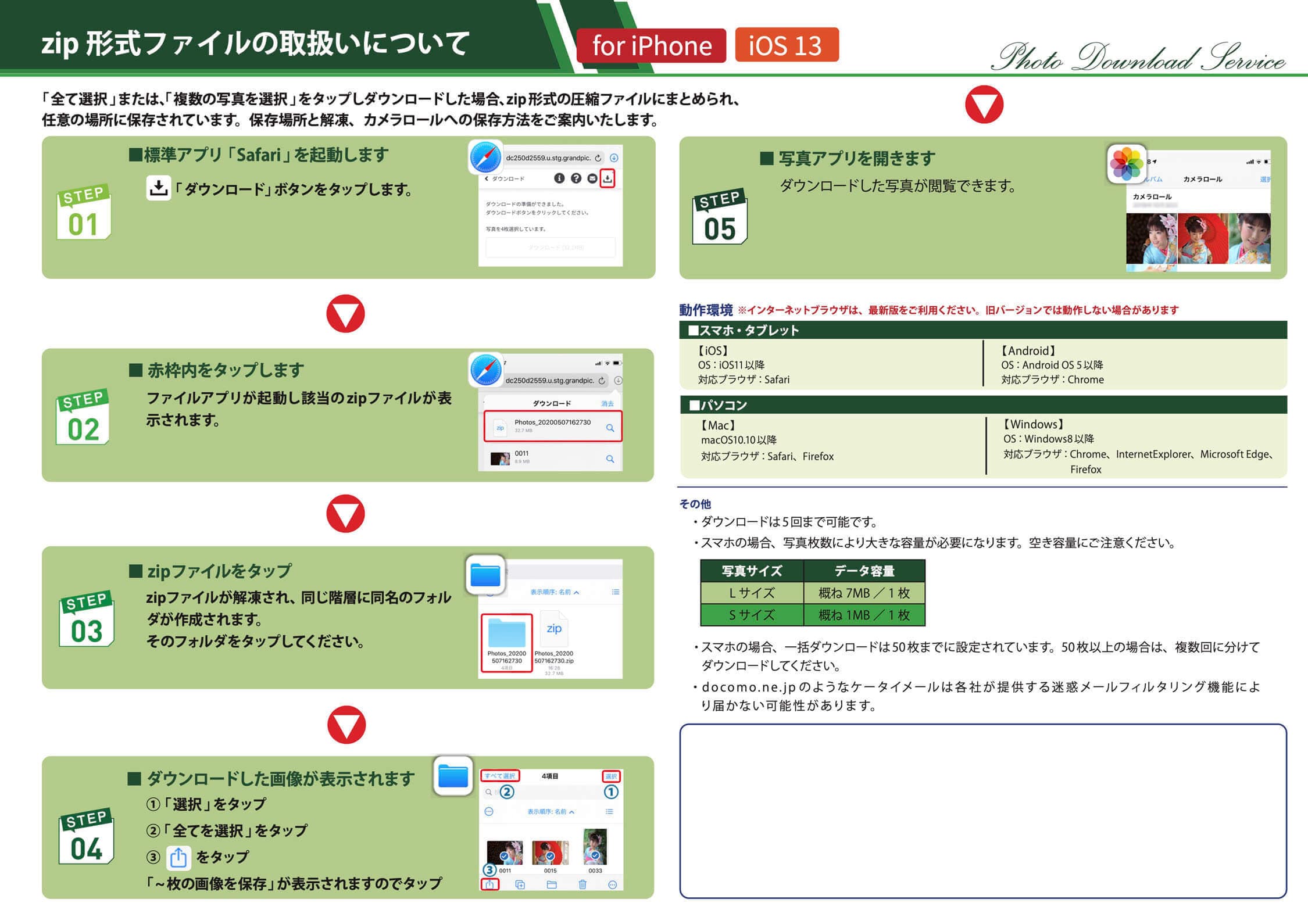Screen dimensions: 1308x924
Task: Tap the 選択 button in the Files app
Action: point(612,775)
